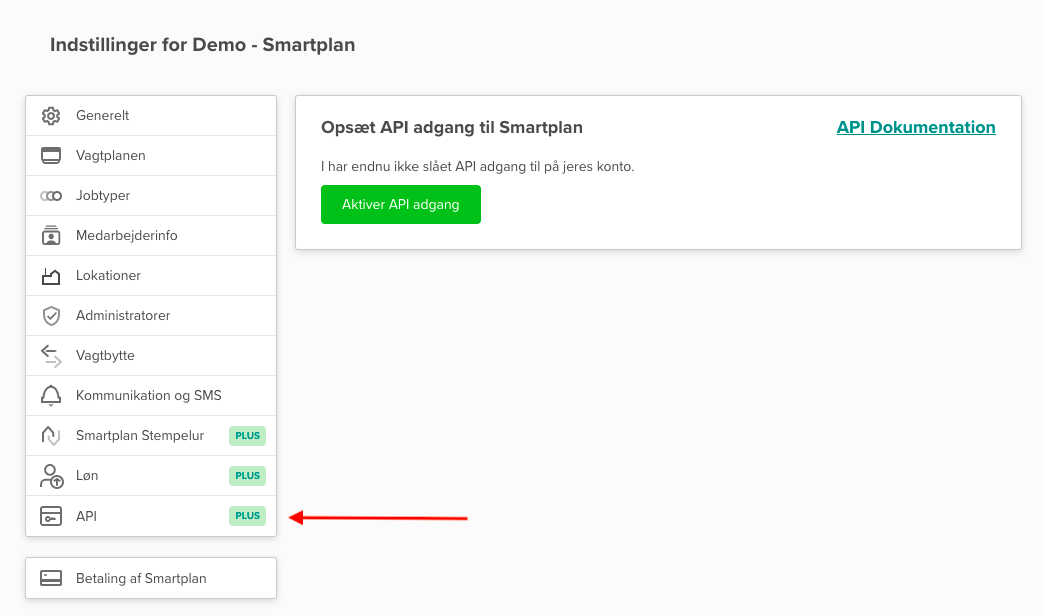Click the Vagtbytte swap arrows icon
The image size is (1044, 616).
pyautogui.click(x=51, y=356)
